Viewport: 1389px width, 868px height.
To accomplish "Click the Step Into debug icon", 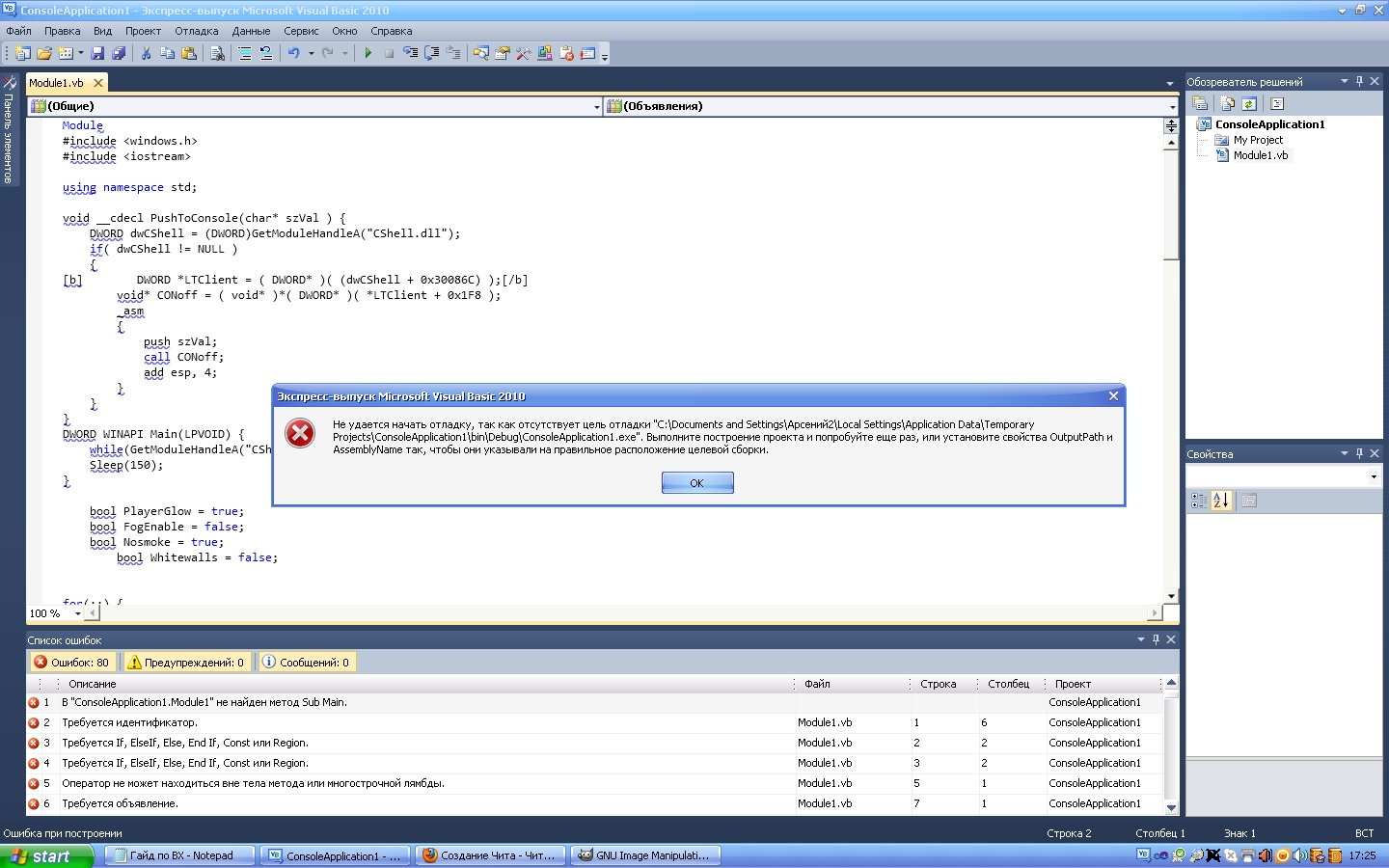I will point(410,54).
